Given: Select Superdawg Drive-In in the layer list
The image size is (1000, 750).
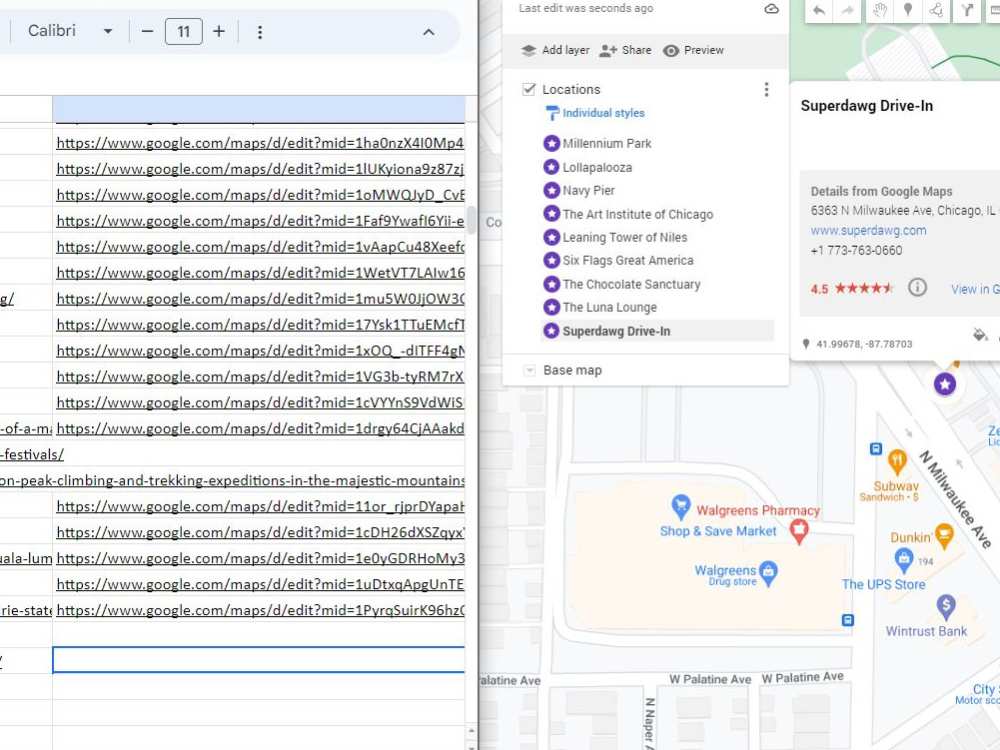Looking at the screenshot, I should tap(616, 331).
